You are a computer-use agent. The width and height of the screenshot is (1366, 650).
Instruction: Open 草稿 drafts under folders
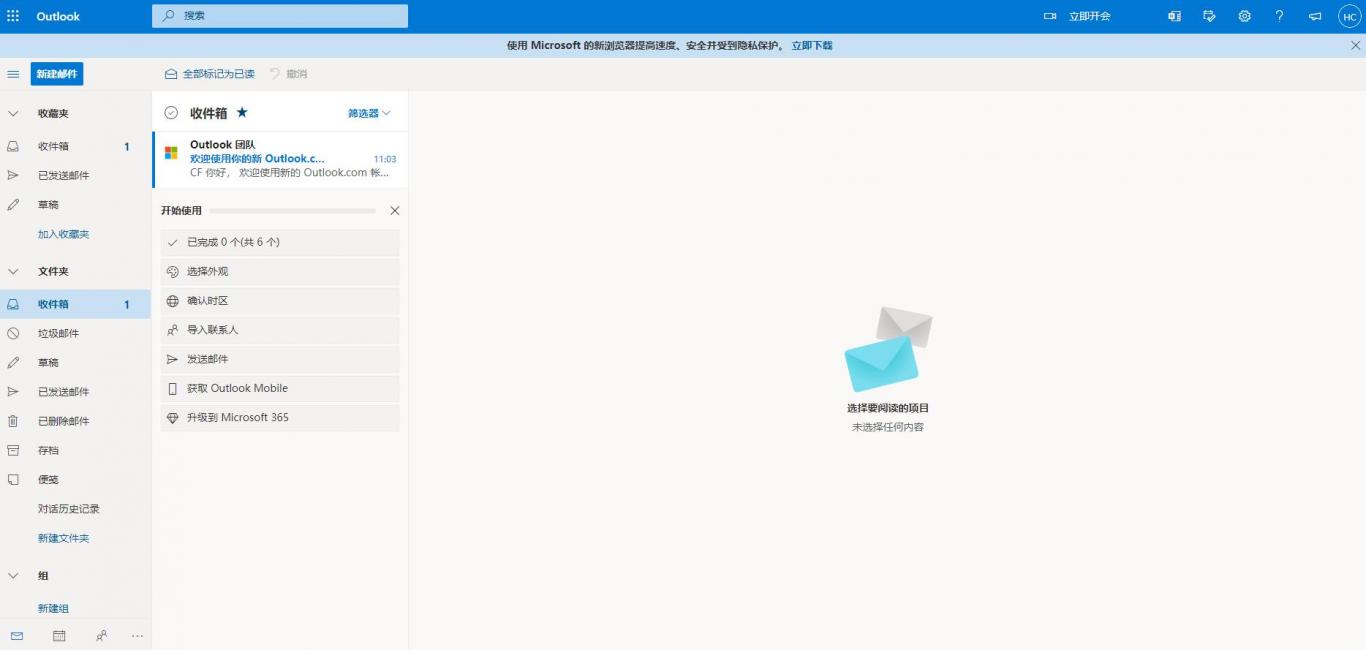pyautogui.click(x=75, y=362)
